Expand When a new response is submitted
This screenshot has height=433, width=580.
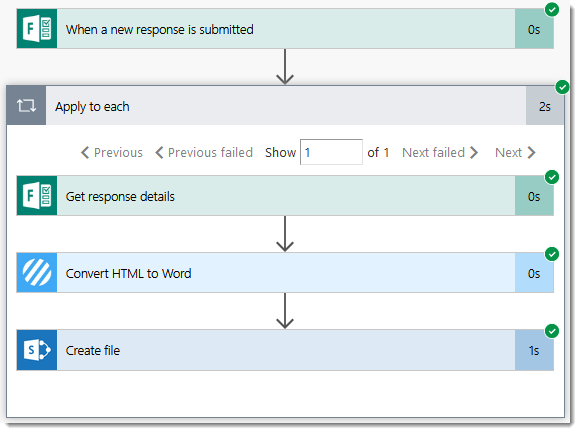[x=286, y=29]
